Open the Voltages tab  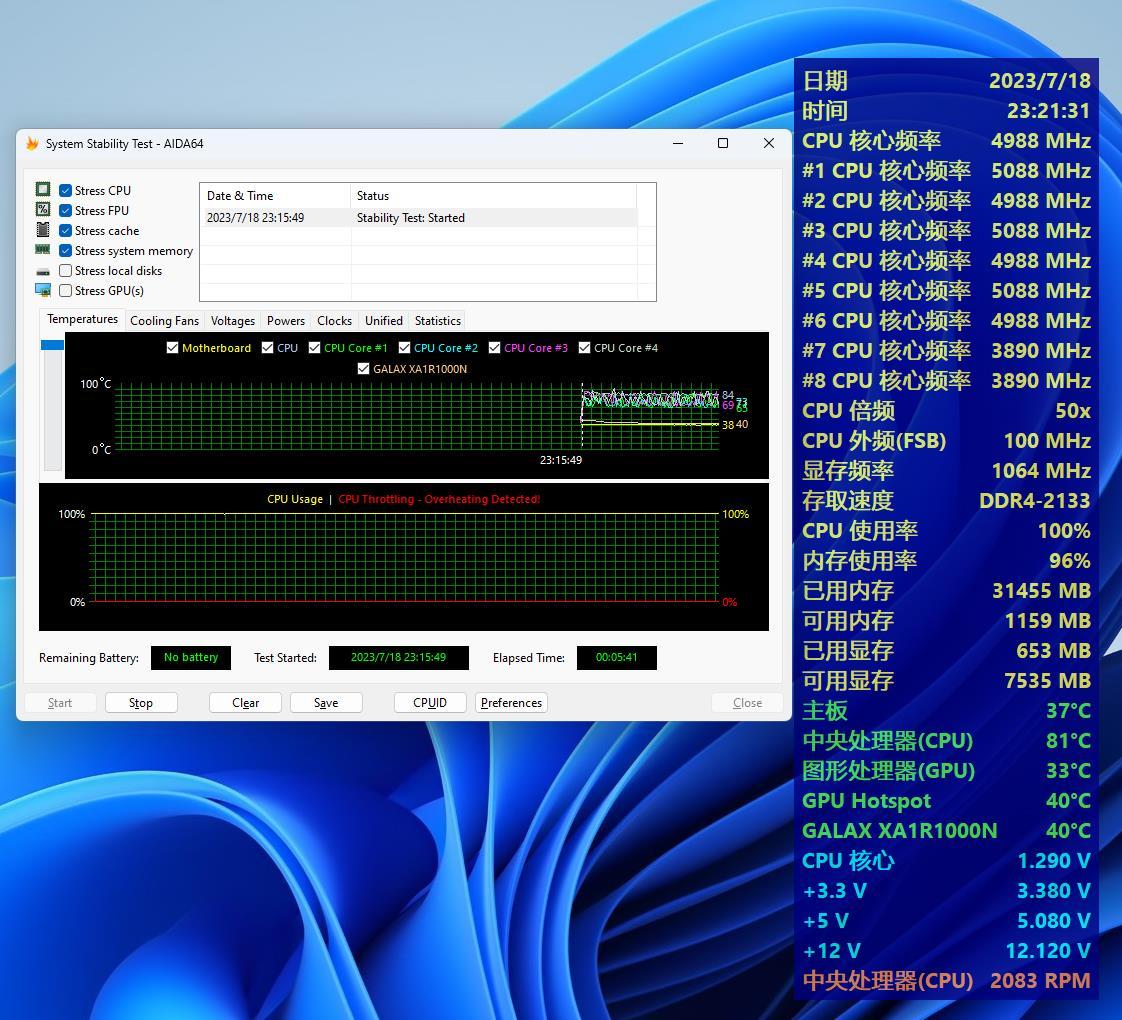point(233,321)
